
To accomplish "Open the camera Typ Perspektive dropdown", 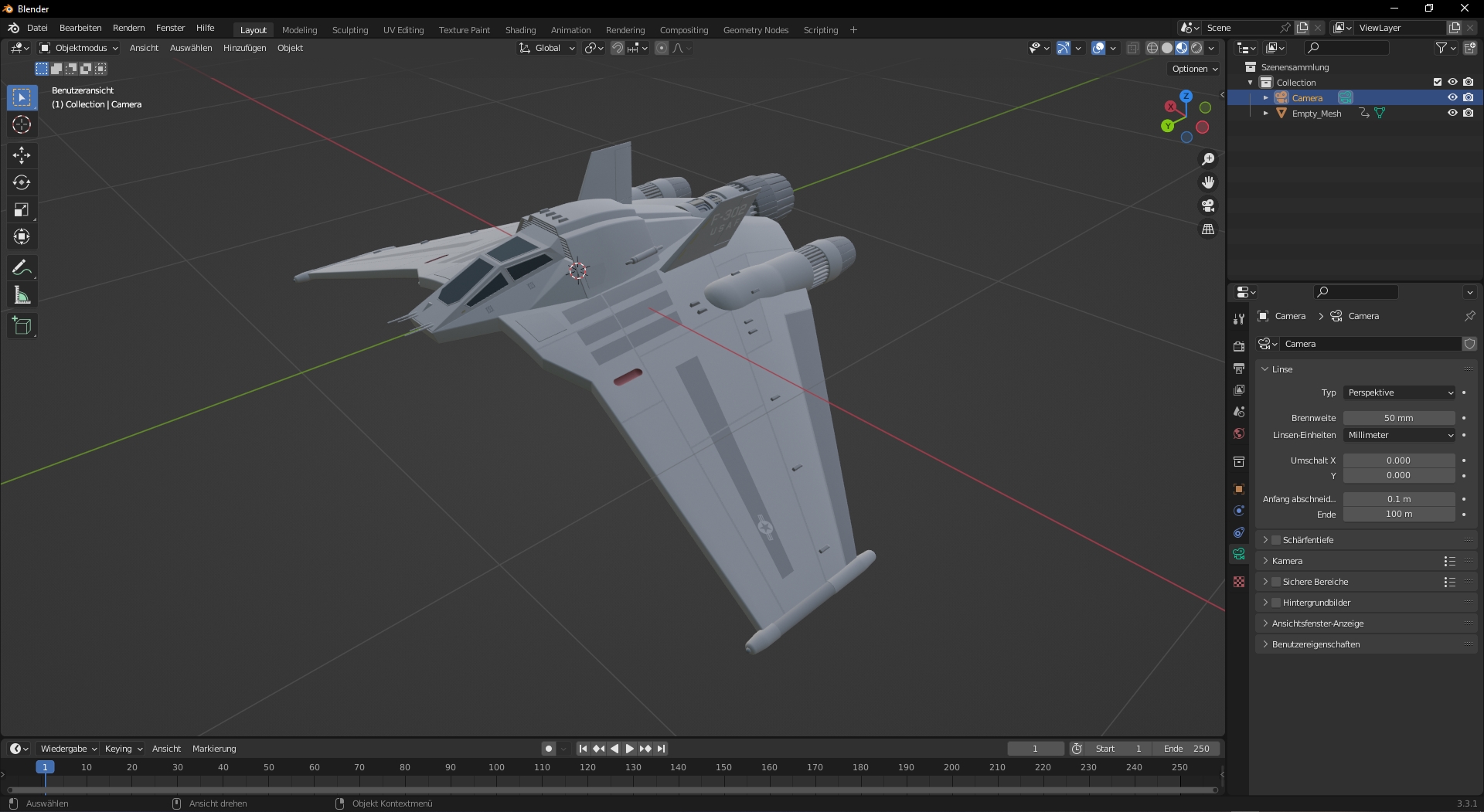I will click(1399, 392).
